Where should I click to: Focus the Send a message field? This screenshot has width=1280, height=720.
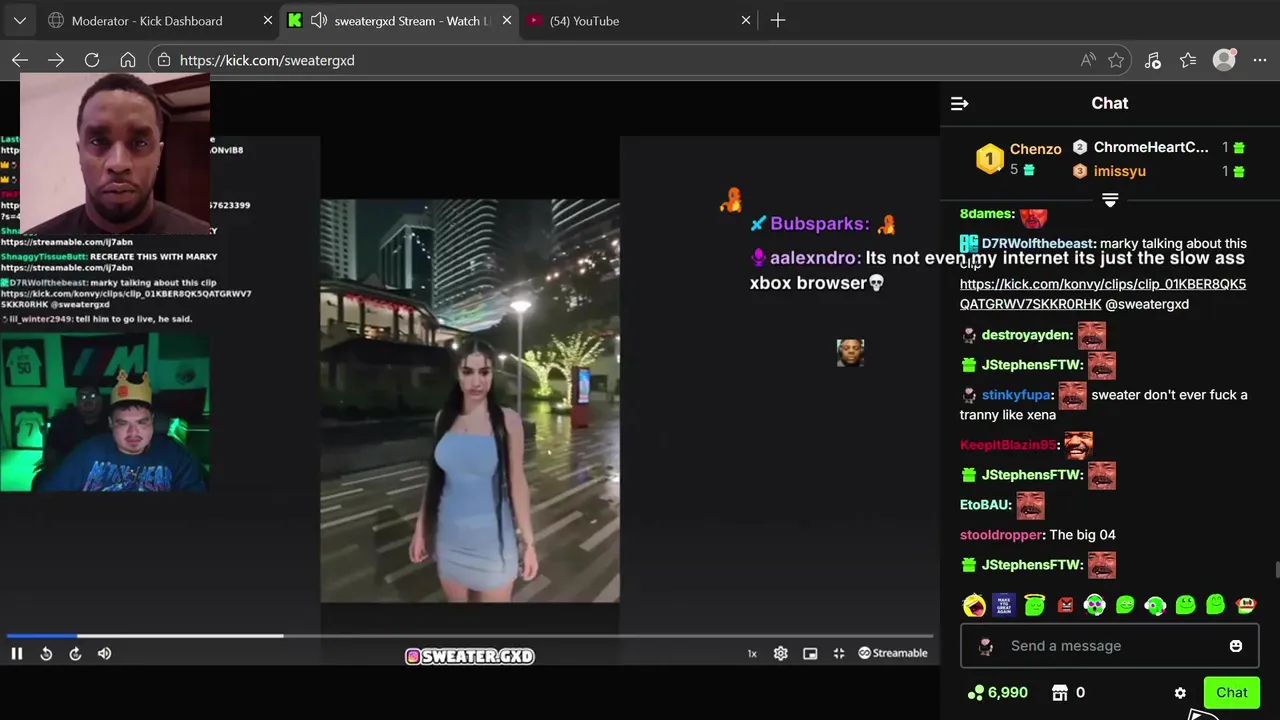click(1110, 646)
